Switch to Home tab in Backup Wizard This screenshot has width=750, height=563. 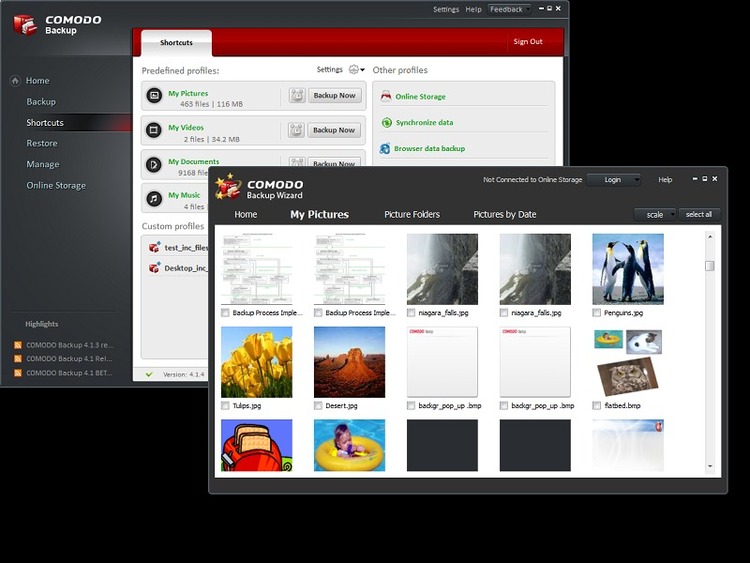245,214
